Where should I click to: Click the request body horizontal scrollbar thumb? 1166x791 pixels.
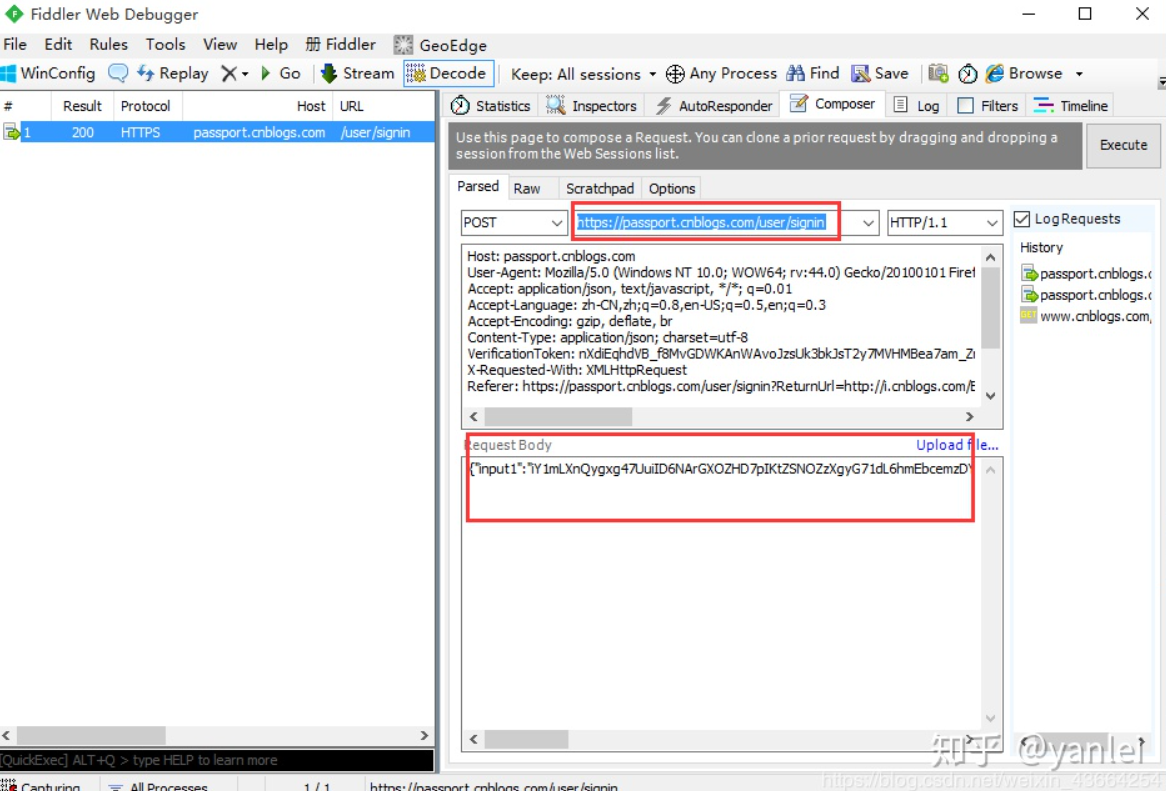526,739
